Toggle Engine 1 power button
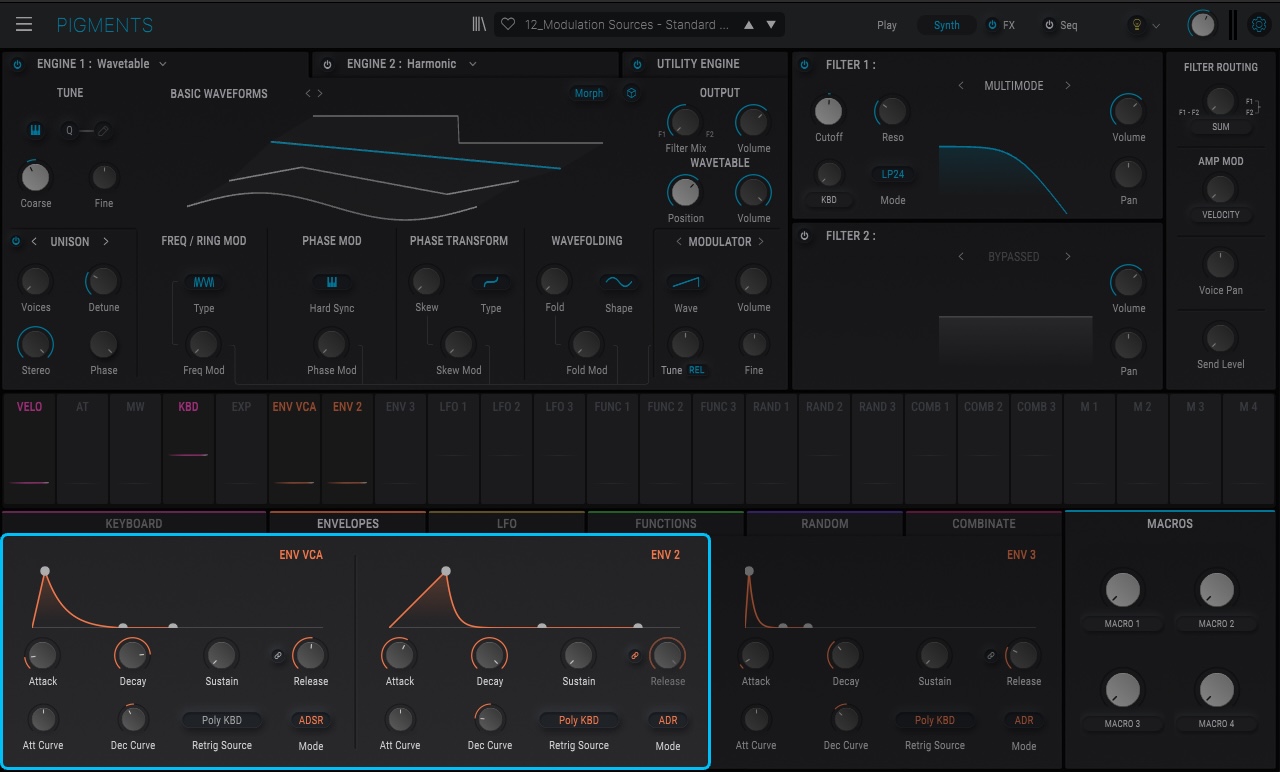This screenshot has width=1280, height=772. click(17, 64)
